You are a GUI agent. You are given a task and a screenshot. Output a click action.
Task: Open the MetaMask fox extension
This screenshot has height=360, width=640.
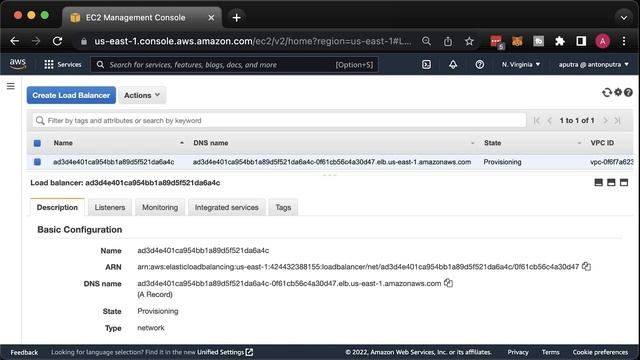[x=517, y=41]
